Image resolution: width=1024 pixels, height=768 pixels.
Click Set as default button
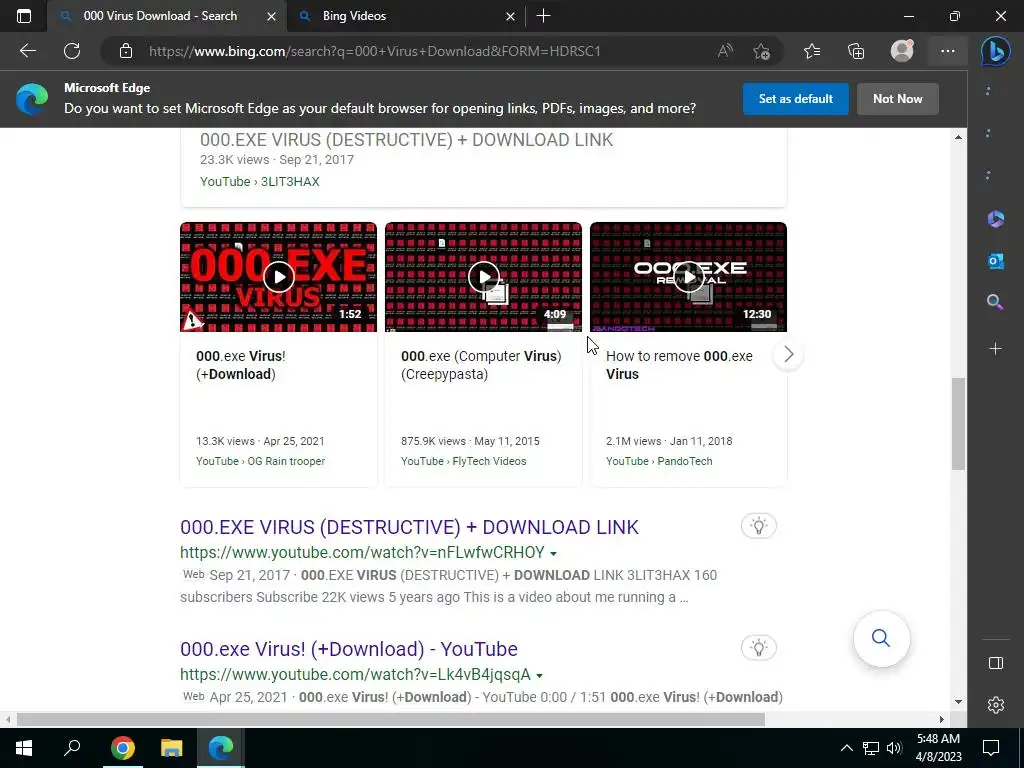795,99
